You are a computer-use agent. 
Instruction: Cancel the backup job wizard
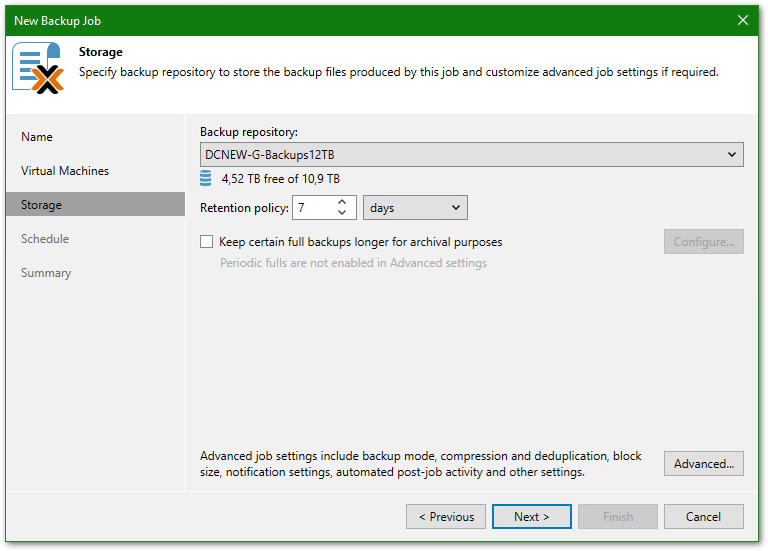pos(703,517)
